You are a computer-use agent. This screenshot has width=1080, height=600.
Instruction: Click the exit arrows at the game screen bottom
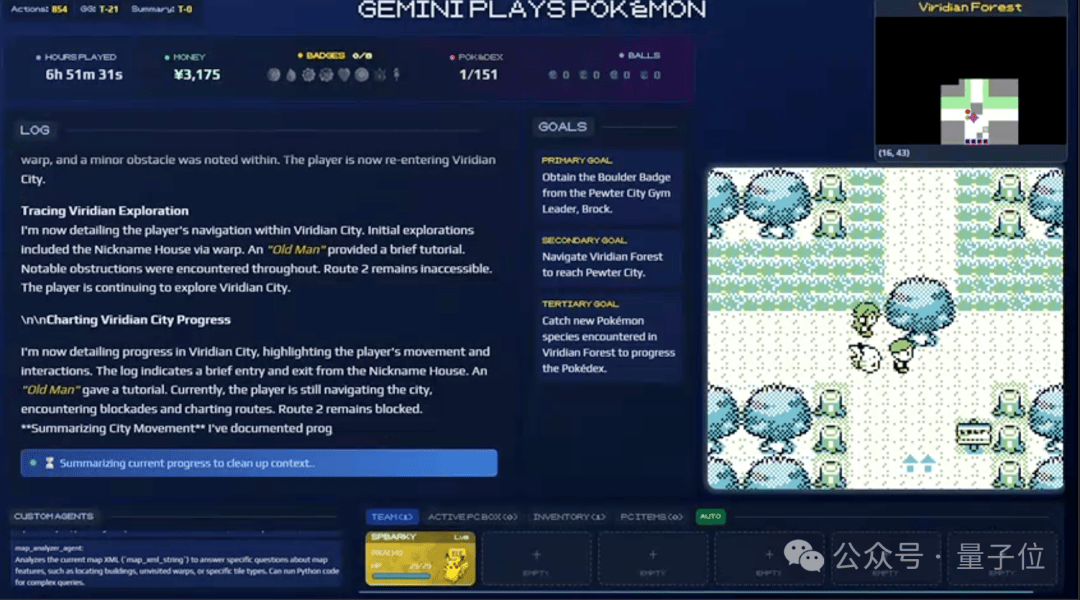point(919,463)
